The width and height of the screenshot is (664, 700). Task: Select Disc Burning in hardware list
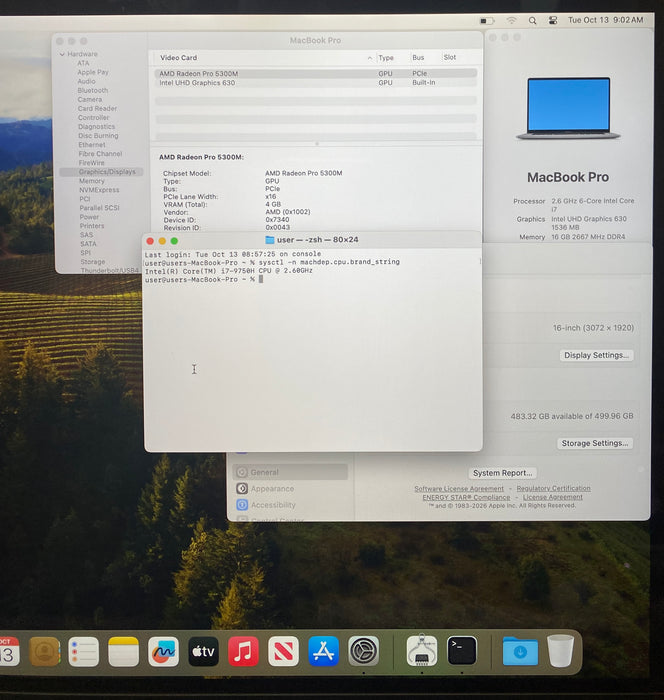pyautogui.click(x=98, y=135)
